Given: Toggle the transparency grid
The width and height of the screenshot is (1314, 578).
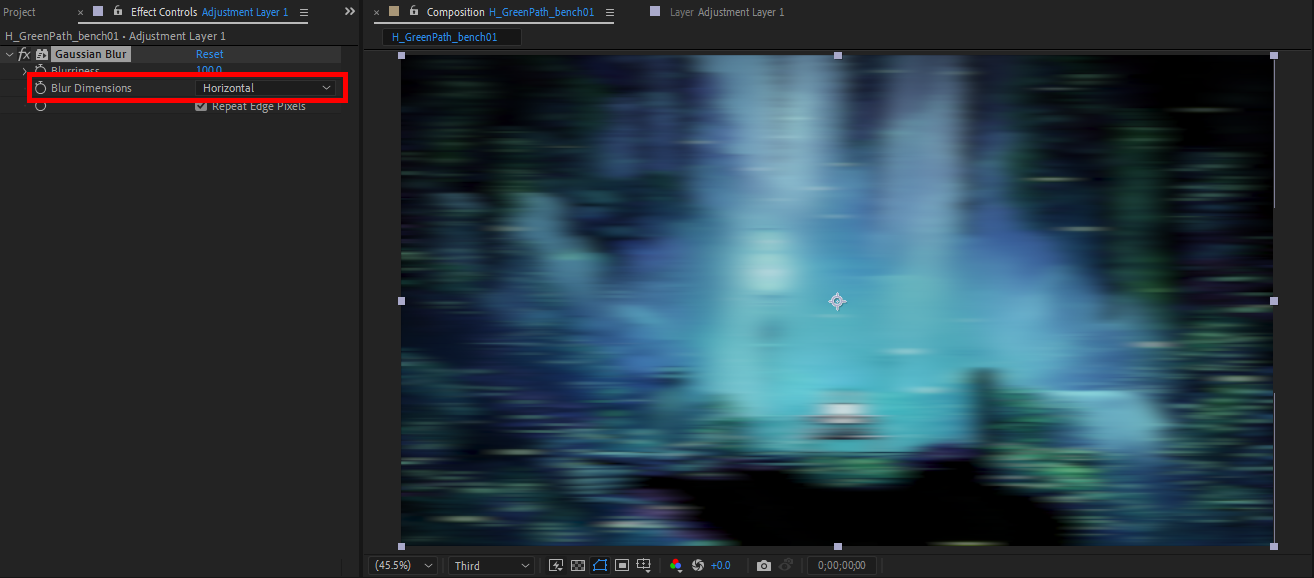Looking at the screenshot, I should tap(577, 565).
